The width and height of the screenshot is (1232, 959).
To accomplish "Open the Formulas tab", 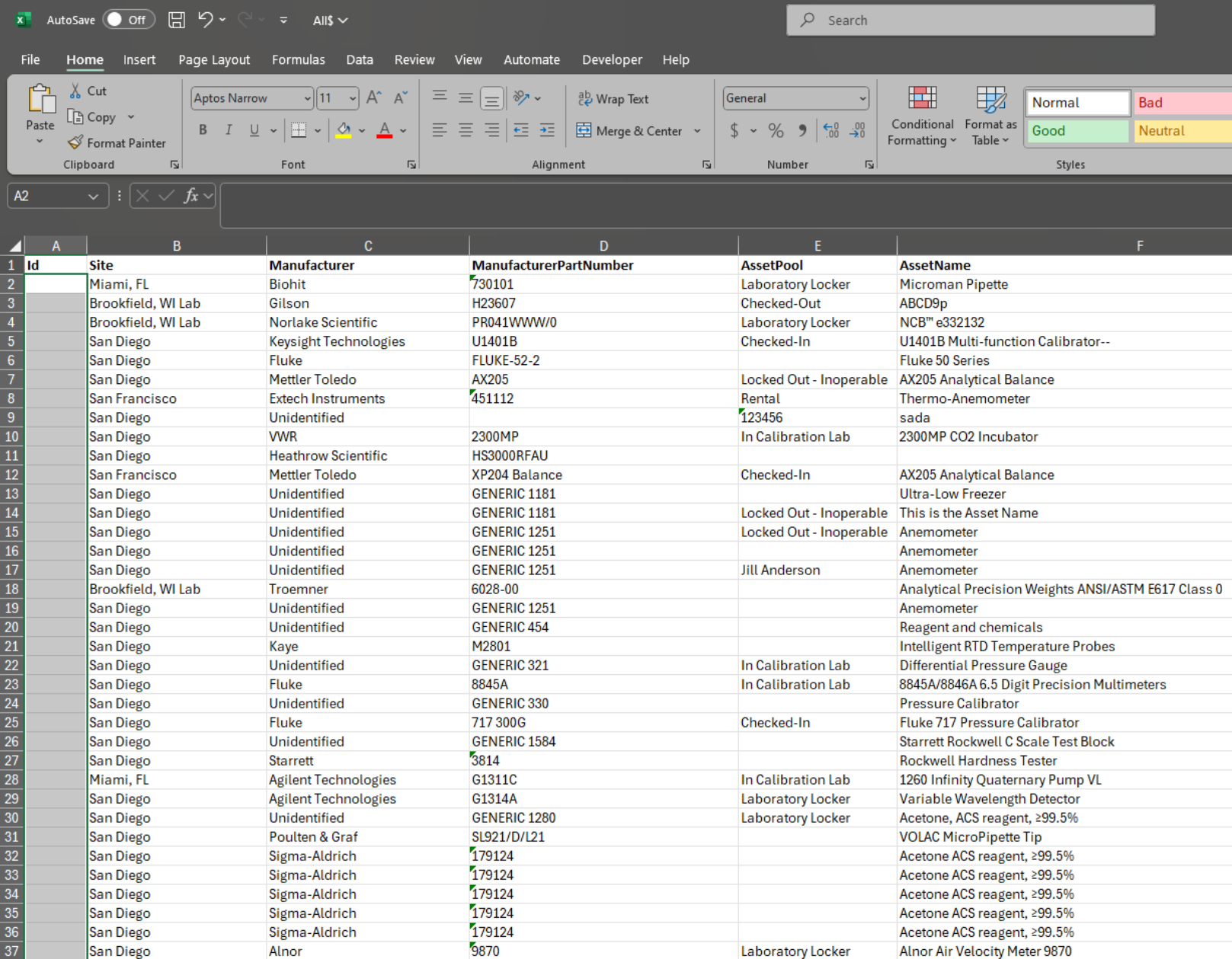I will point(299,59).
